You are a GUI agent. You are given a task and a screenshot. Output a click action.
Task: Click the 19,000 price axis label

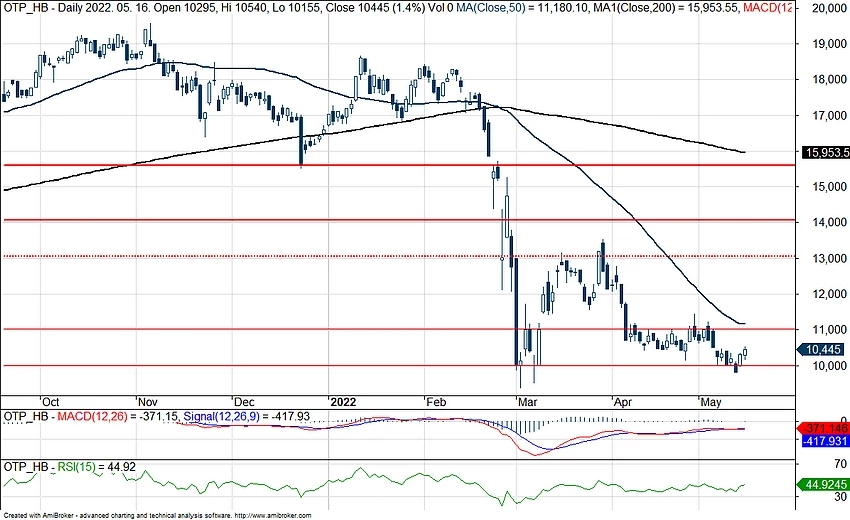coord(830,44)
